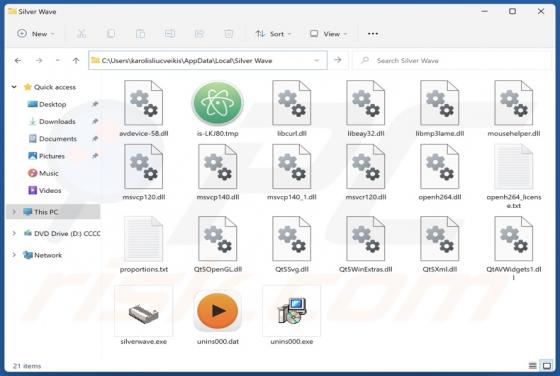Expand the Network node
Screen dimensions: 560x376
pos(14,255)
